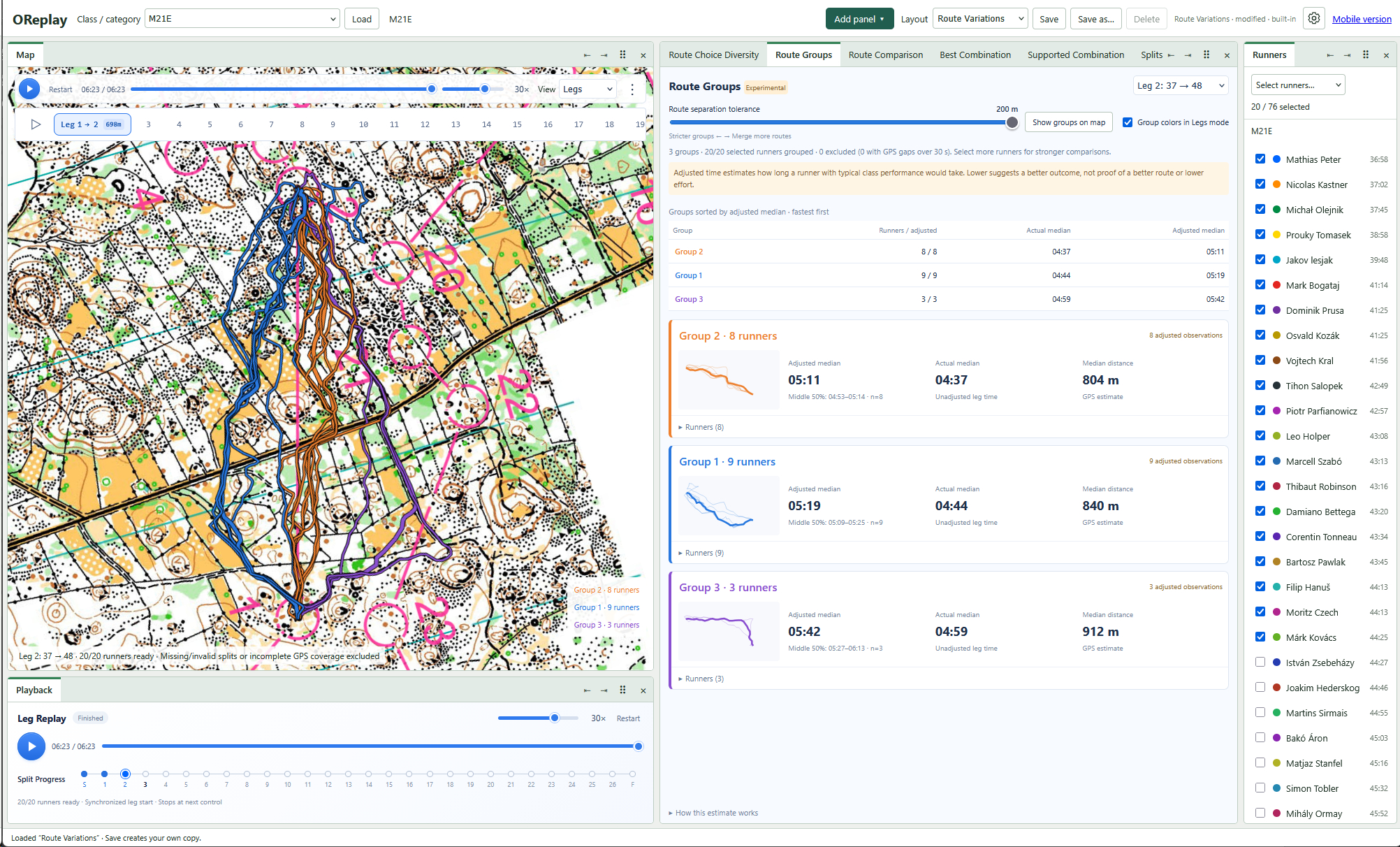Uncheck runner Mathias Peter
Viewport: 1400px width, 847px height.
click(1260, 159)
